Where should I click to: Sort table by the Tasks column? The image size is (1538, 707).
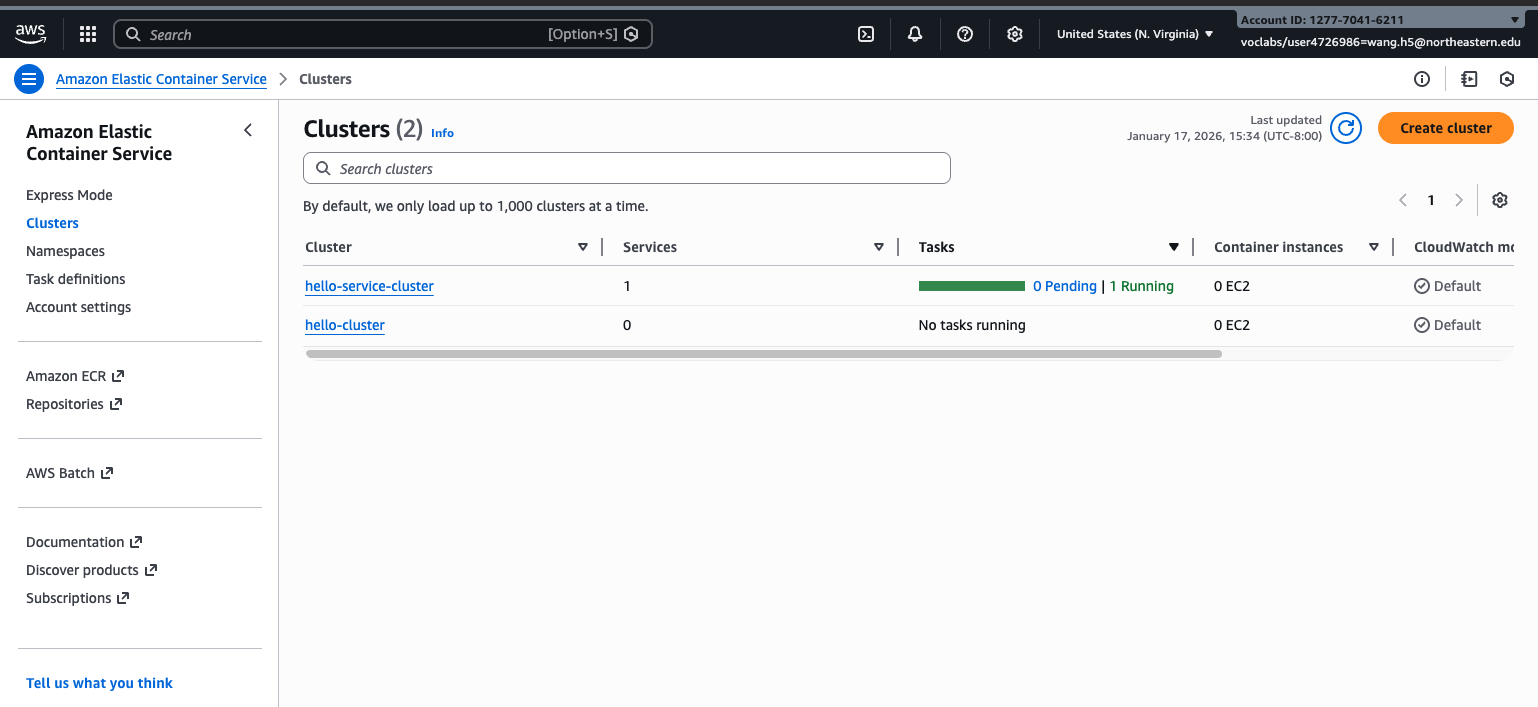click(1173, 247)
